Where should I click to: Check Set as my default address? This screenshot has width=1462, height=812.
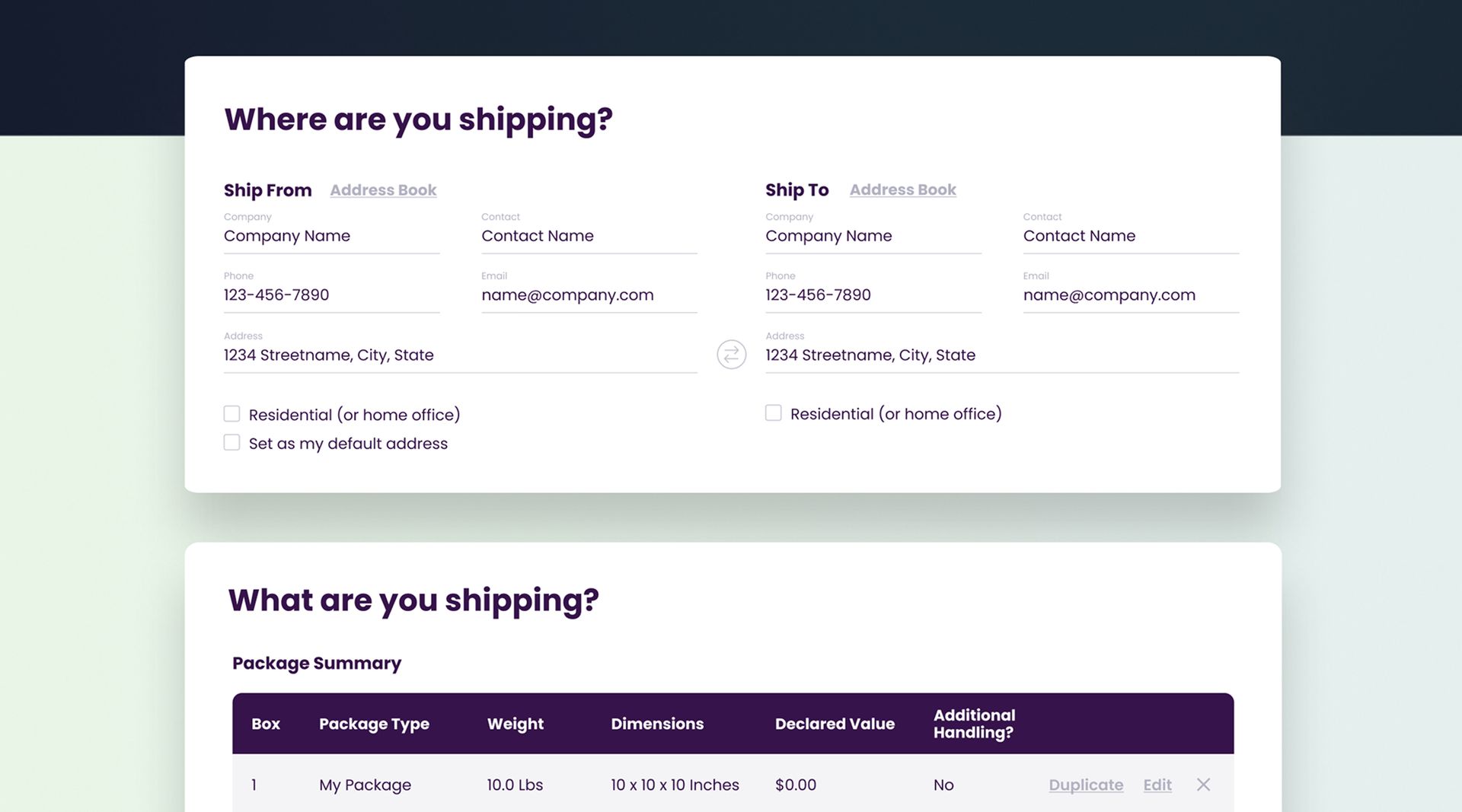coord(231,442)
